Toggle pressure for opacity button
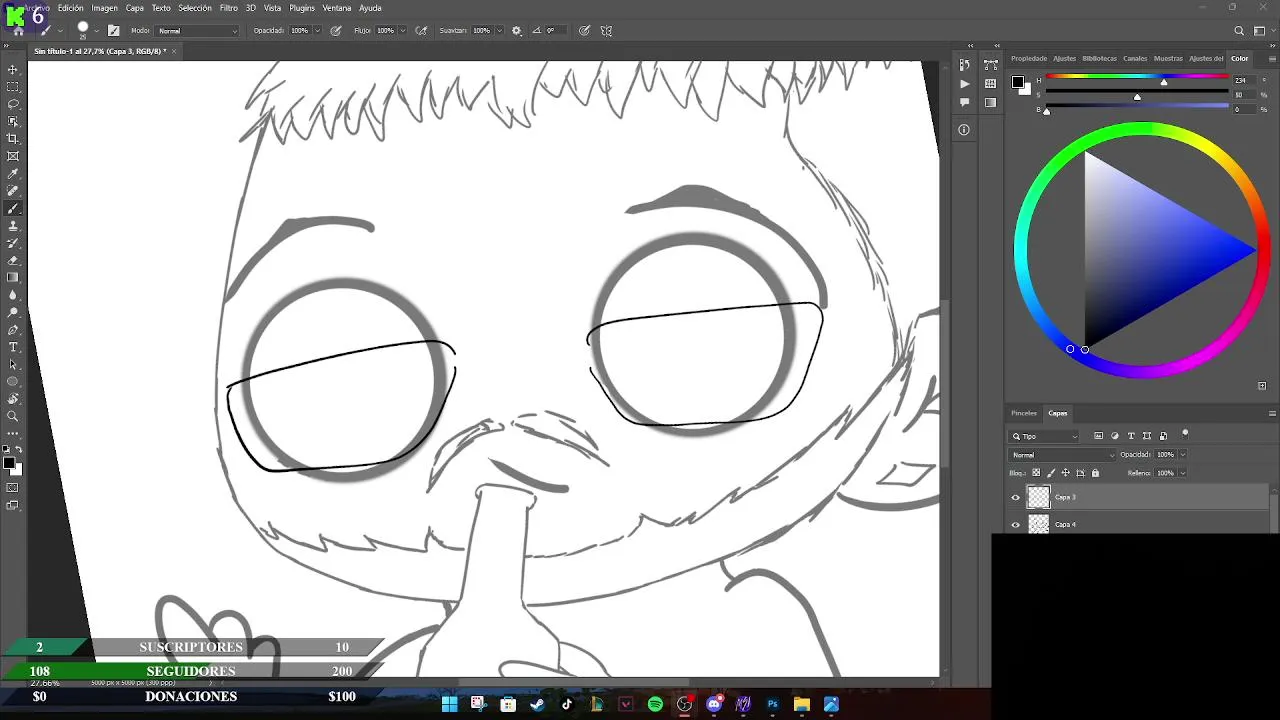 coord(335,30)
